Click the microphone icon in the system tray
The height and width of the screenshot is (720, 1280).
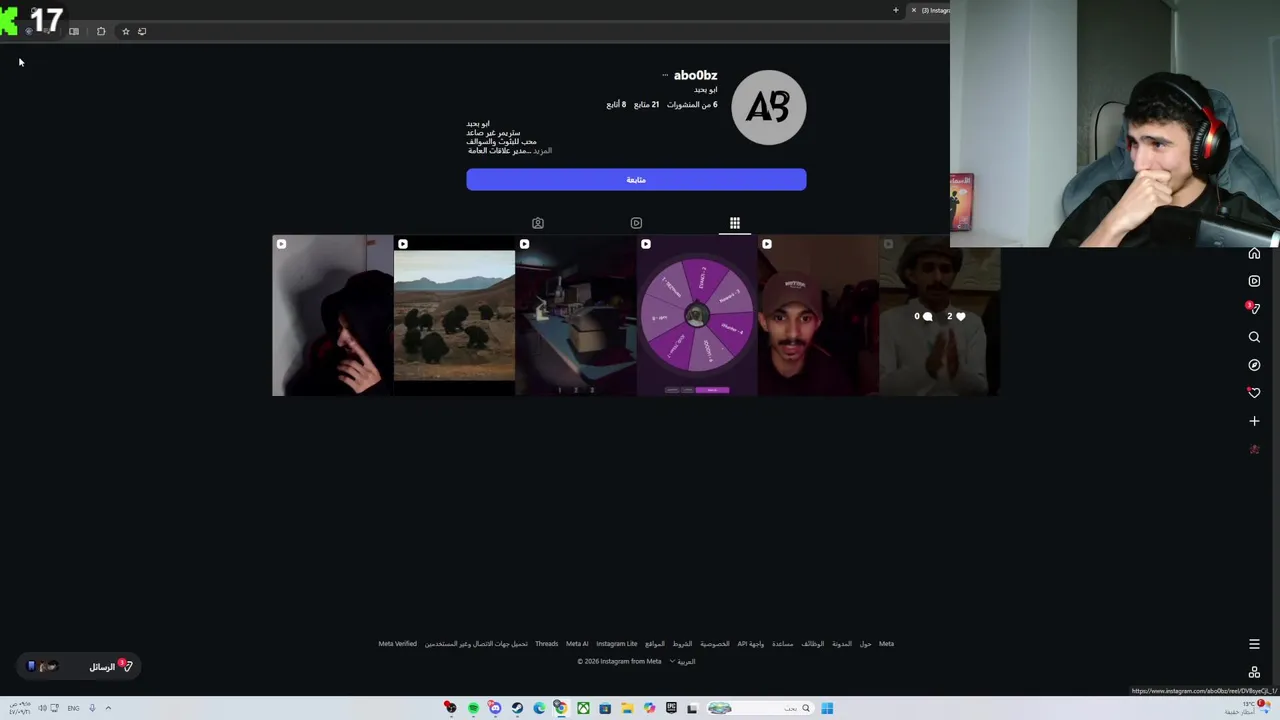[91, 708]
